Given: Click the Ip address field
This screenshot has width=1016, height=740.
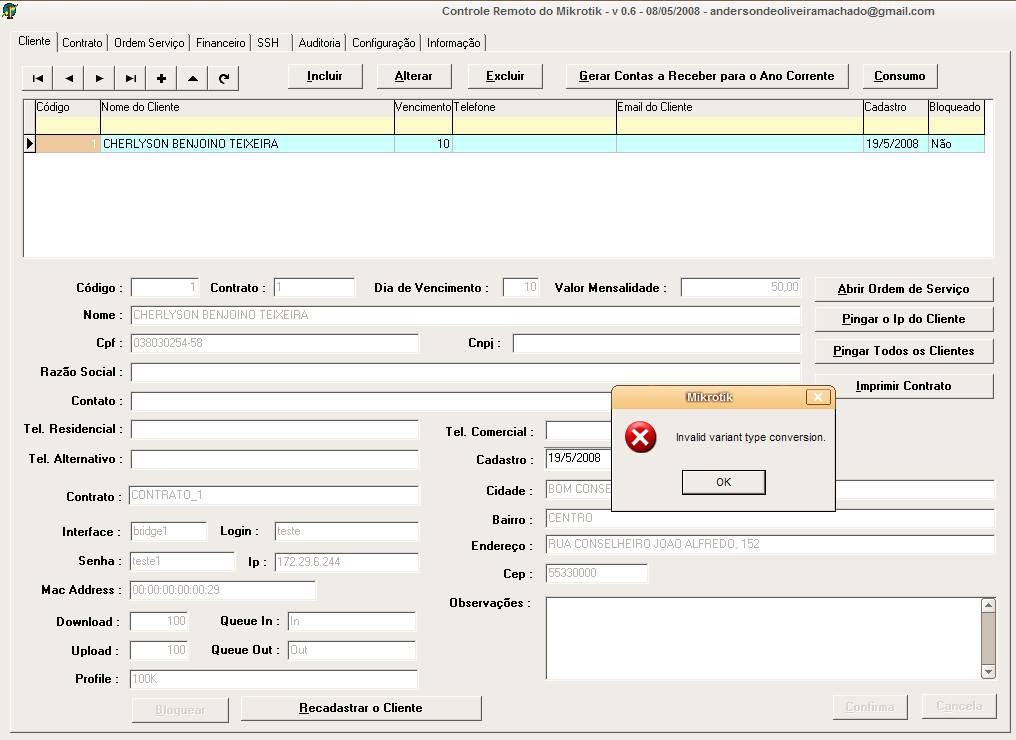Looking at the screenshot, I should (347, 562).
